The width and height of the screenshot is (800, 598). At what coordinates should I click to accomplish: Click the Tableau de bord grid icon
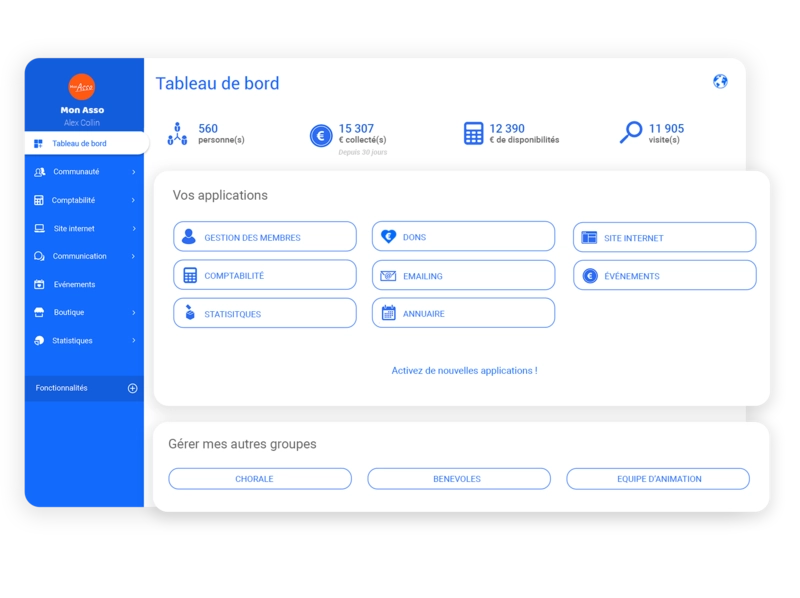point(38,144)
